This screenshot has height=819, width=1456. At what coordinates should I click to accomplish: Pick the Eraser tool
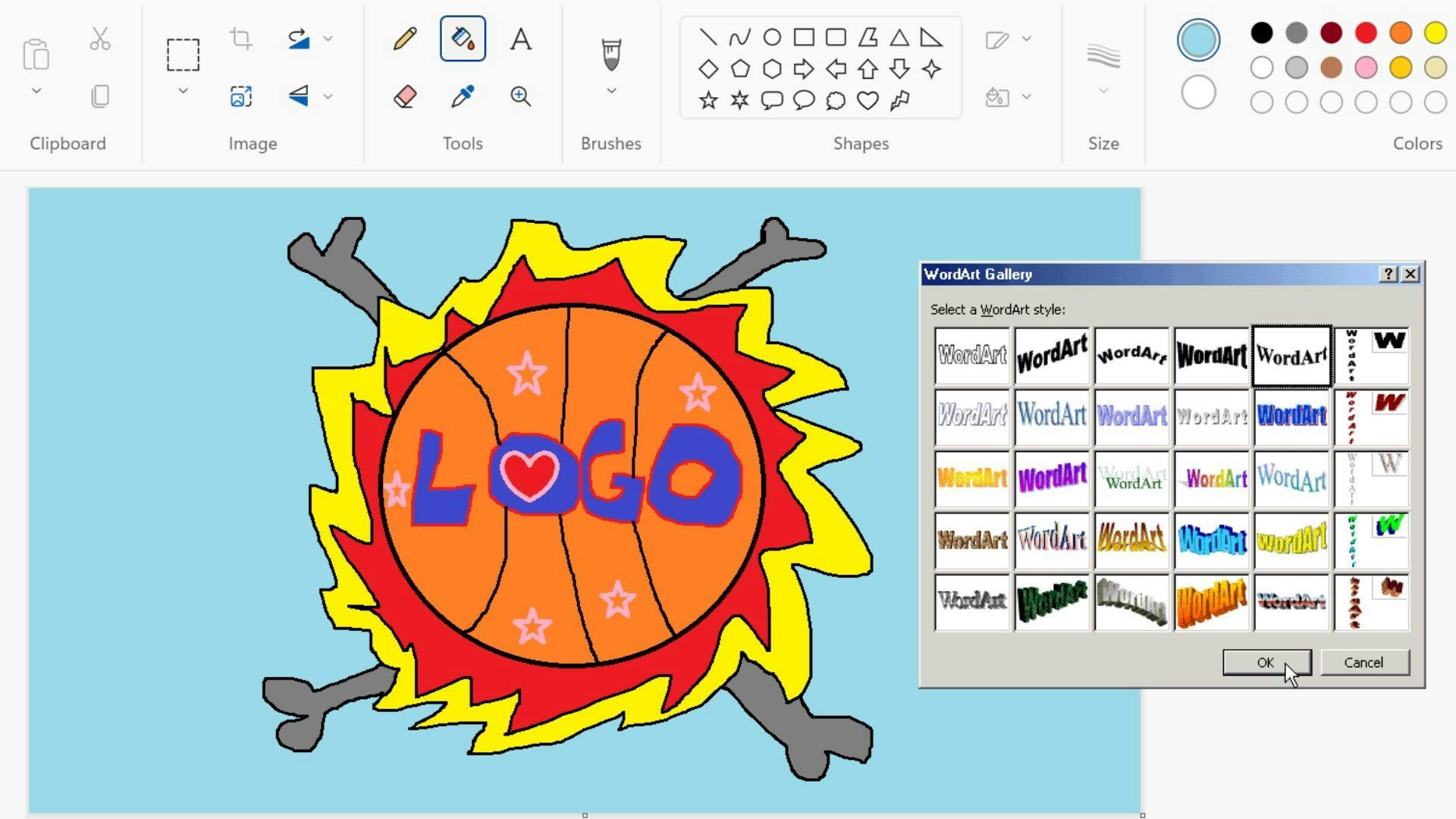click(405, 96)
